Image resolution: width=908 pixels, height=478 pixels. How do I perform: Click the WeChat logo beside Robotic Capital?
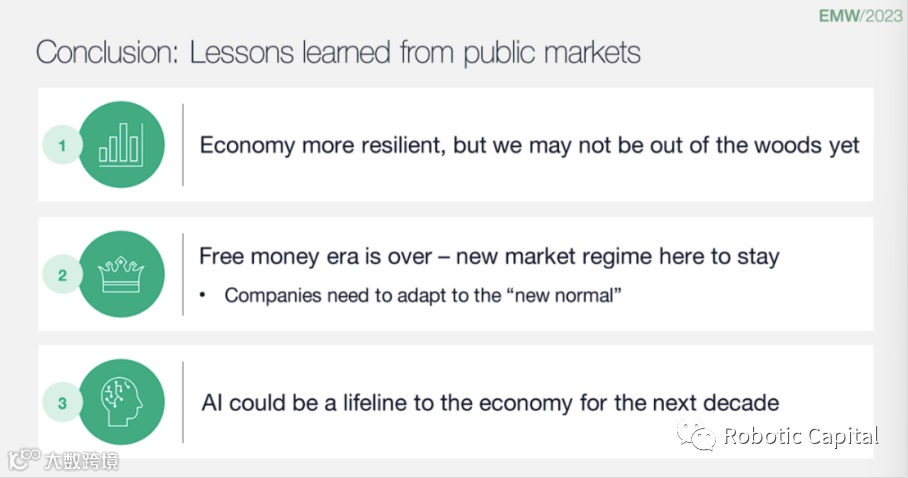tap(696, 436)
